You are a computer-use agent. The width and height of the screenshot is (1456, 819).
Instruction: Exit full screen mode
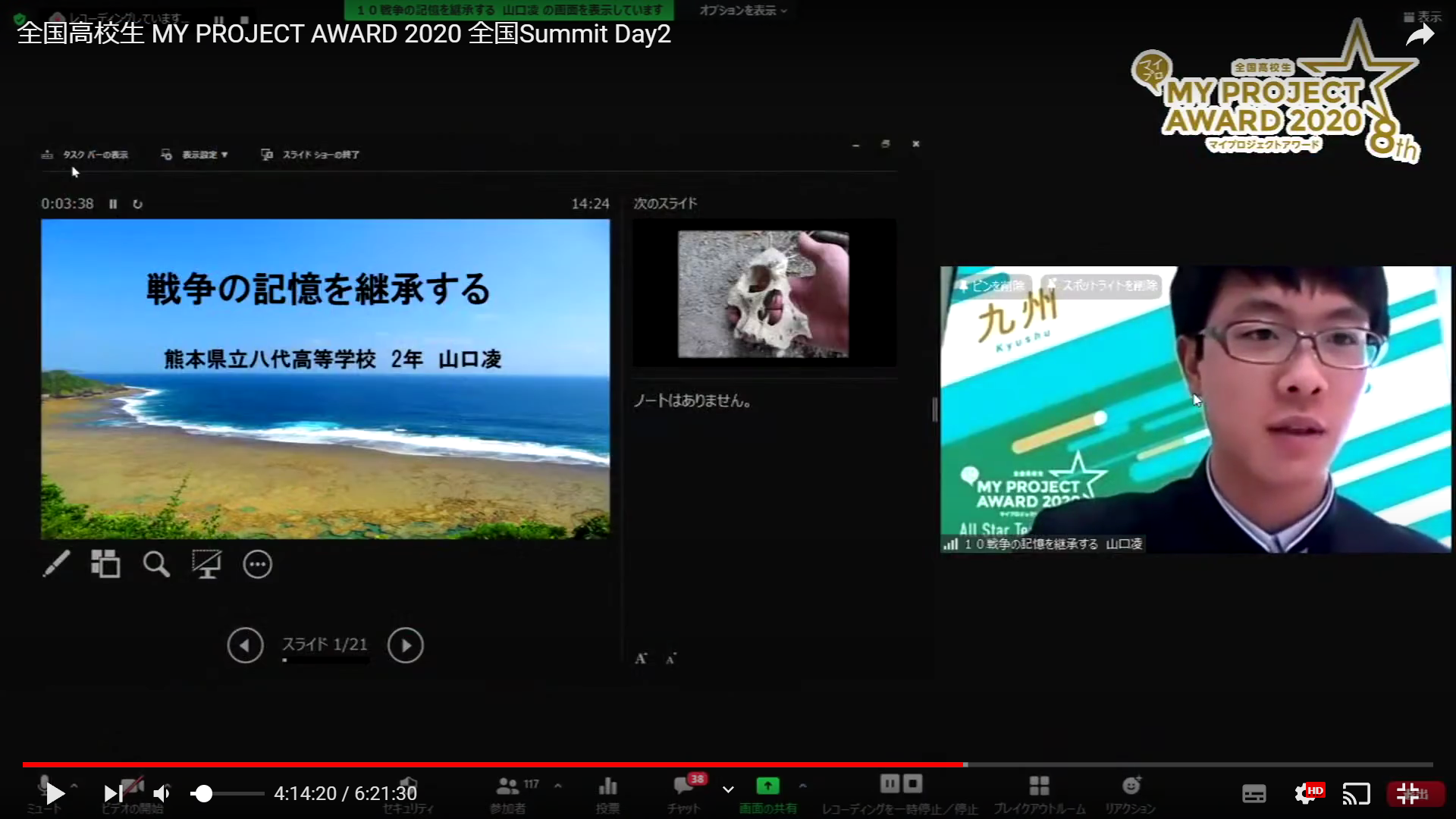[x=1408, y=794]
